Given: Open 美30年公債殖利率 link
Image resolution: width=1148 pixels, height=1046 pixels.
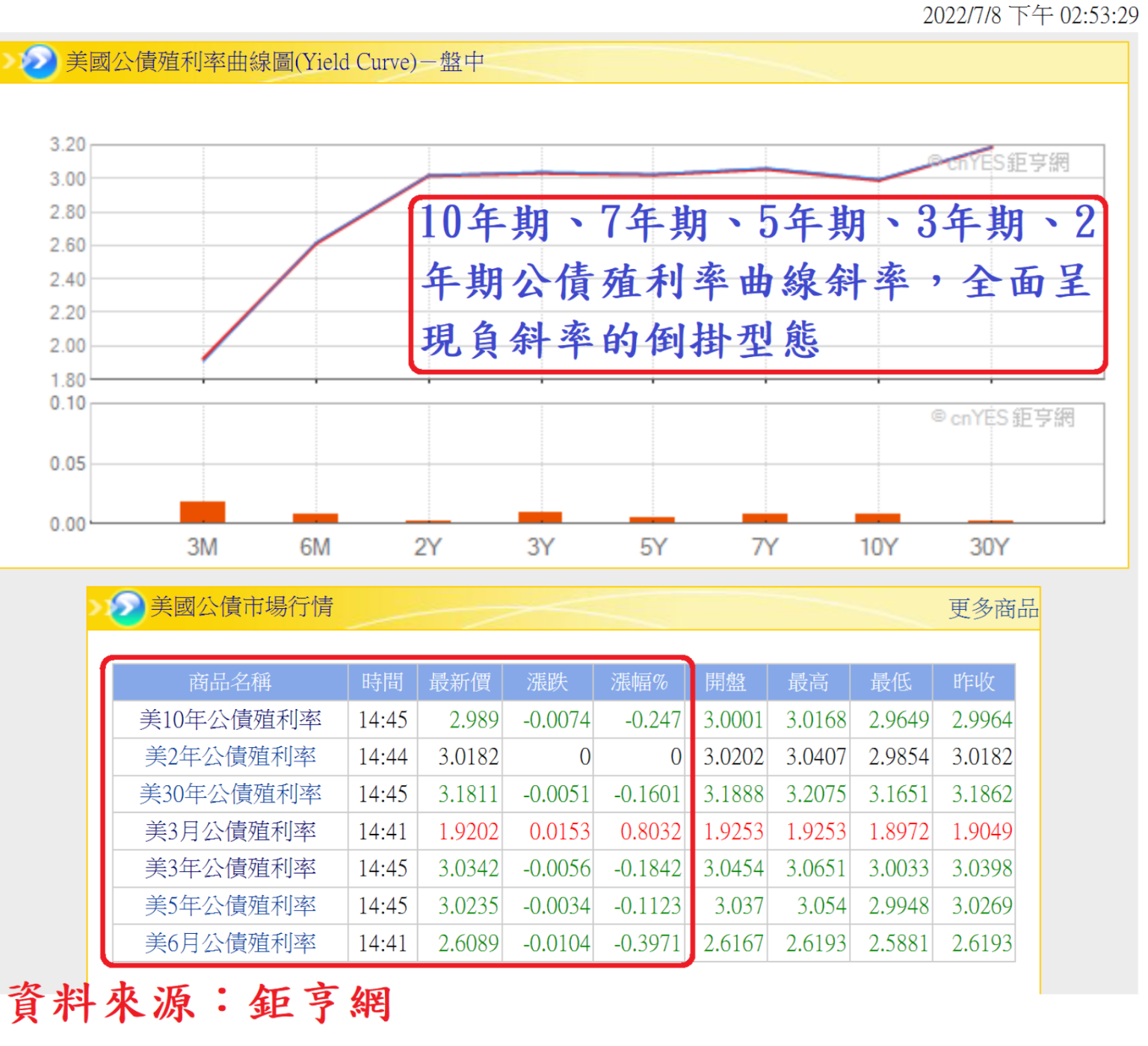Looking at the screenshot, I should 230,794.
